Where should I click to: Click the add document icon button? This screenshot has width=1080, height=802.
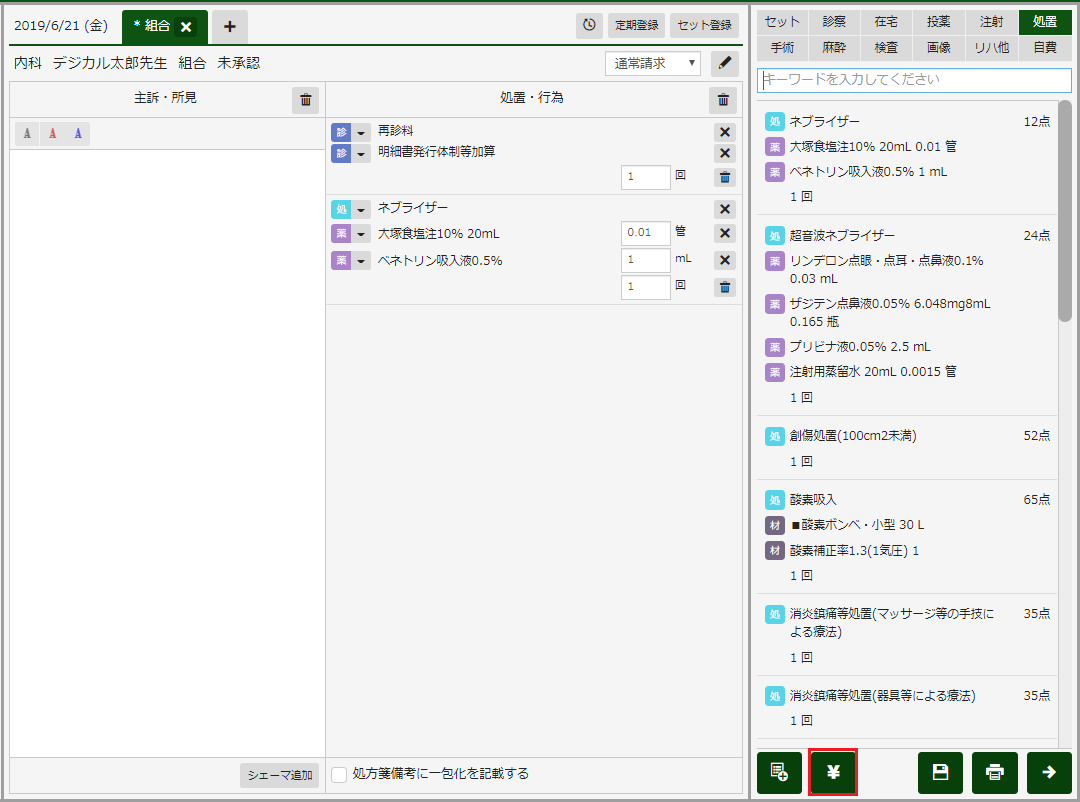click(x=779, y=772)
